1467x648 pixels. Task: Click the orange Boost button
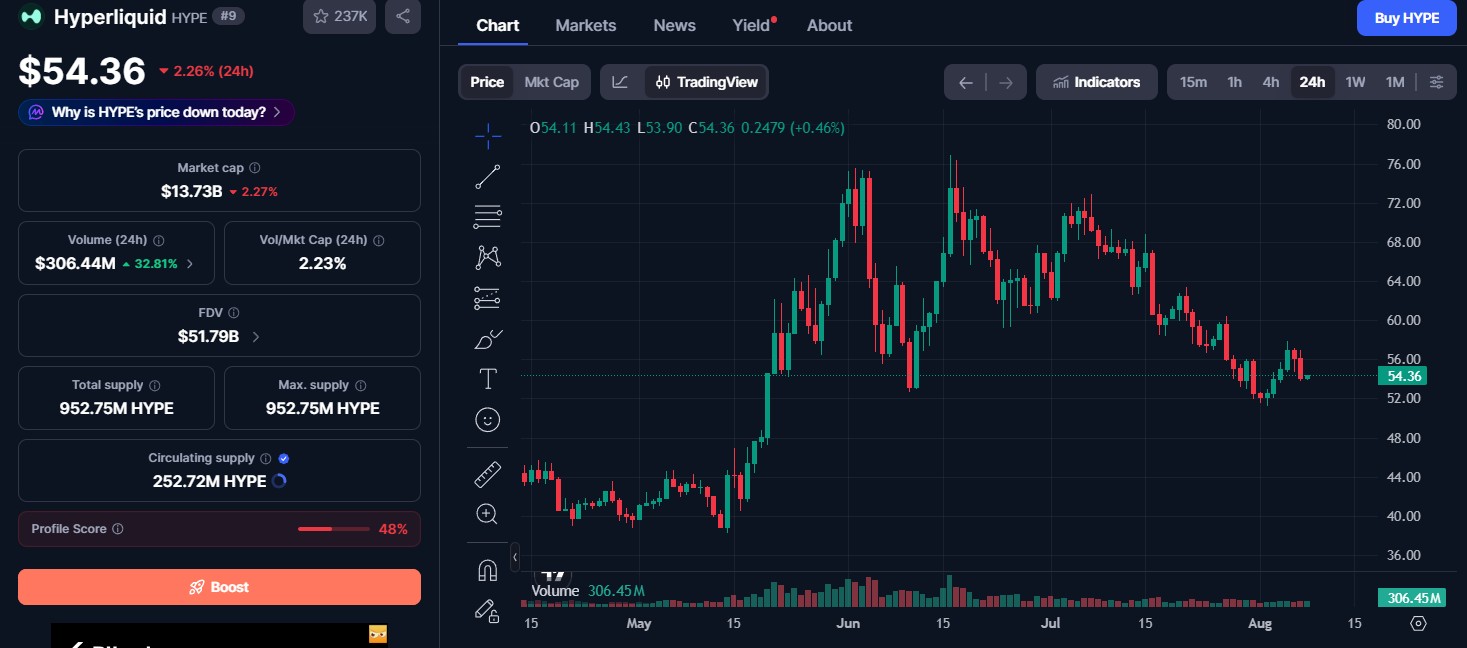point(219,587)
